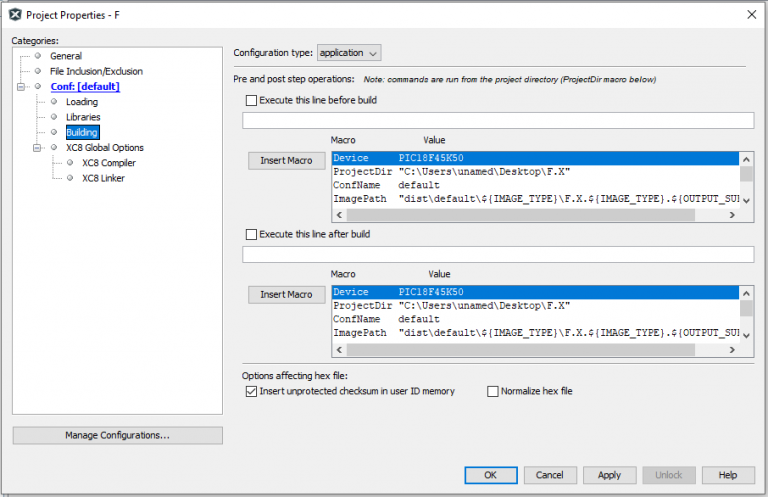Click the upper Insert Macro button
Screen dimensions: 768x497
287,161
